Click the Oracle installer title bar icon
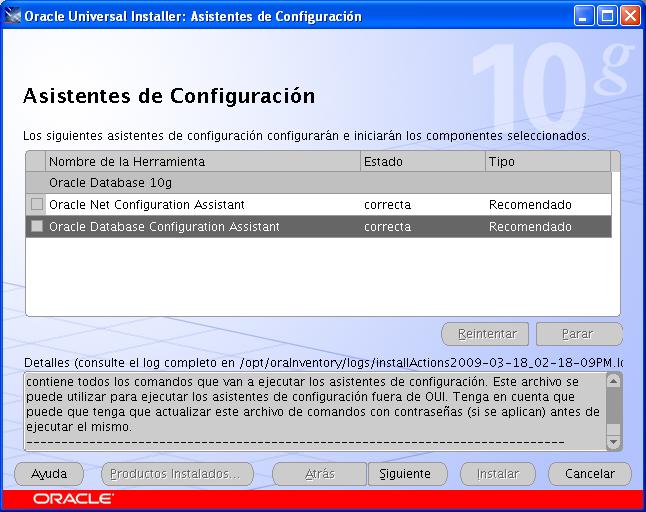Image resolution: width=646 pixels, height=512 pixels. [12, 16]
